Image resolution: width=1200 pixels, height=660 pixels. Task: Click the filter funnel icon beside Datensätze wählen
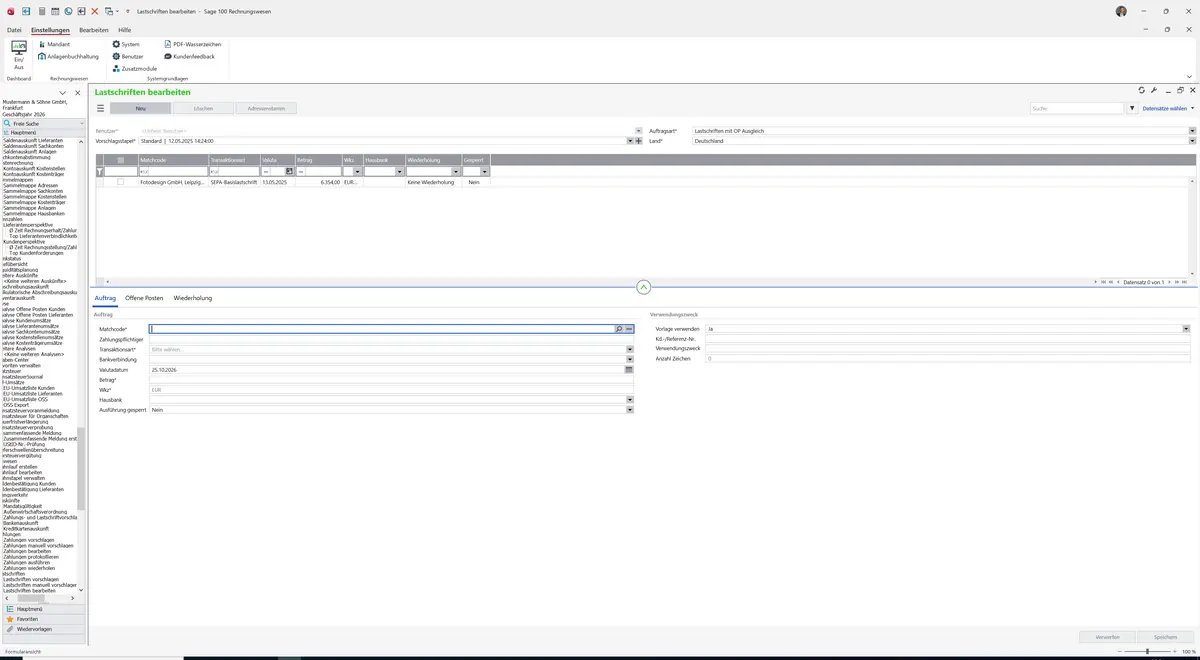pos(1132,108)
